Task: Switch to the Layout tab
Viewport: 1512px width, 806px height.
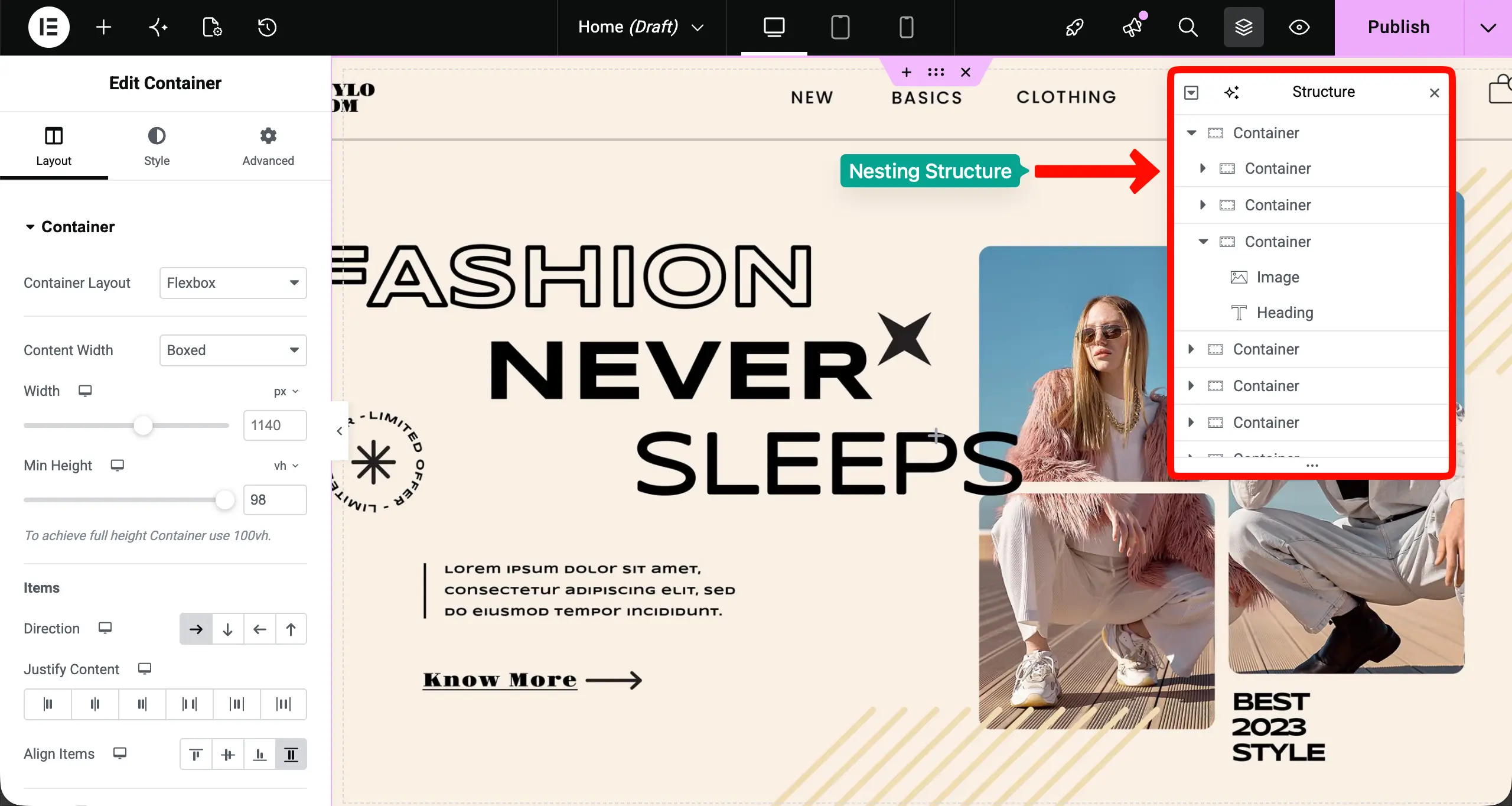Action: pyautogui.click(x=54, y=146)
